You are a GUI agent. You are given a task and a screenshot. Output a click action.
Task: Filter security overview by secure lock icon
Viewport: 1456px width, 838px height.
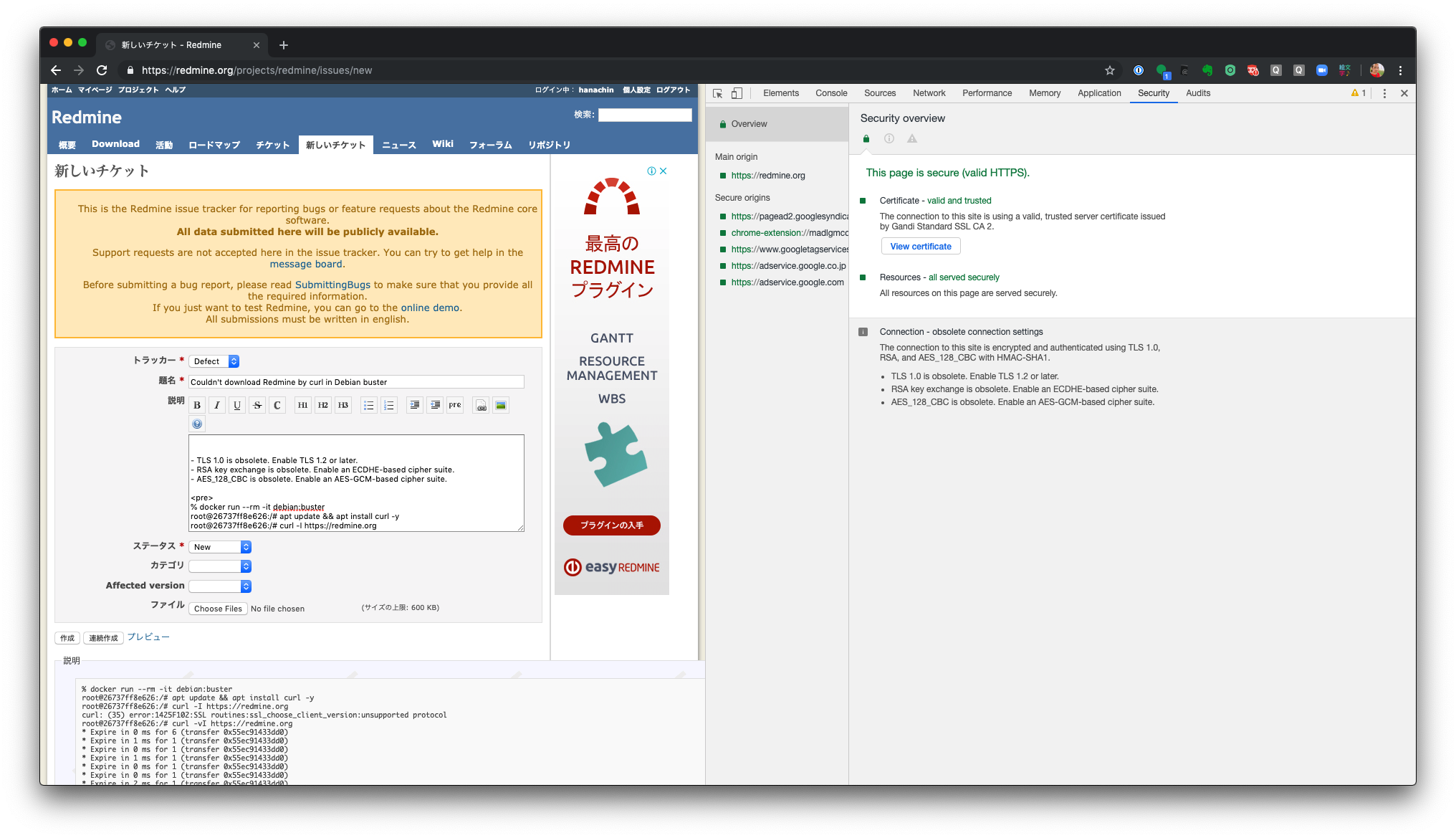(866, 138)
